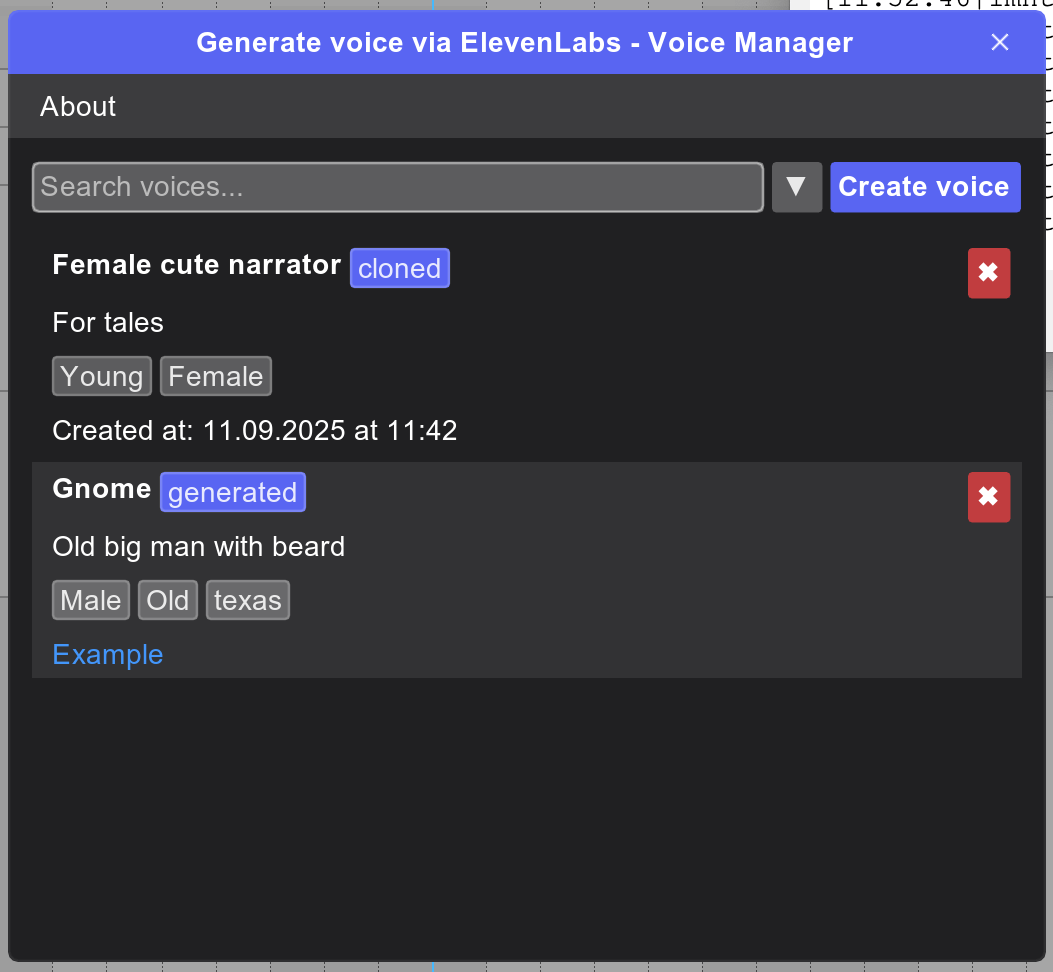This screenshot has height=972, width=1053.
Task: Click the Voice Manager title bar text
Action: point(524,42)
